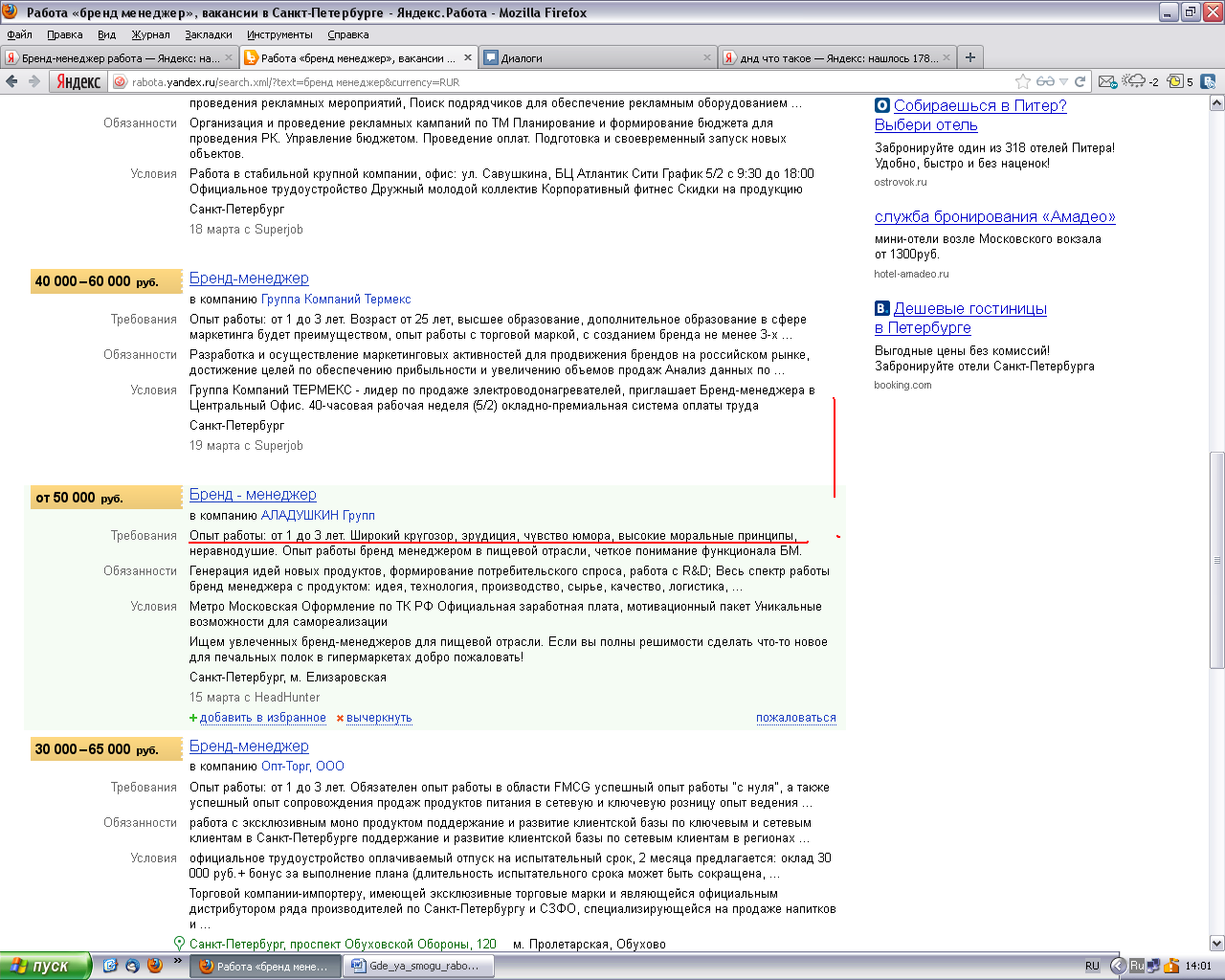Open the Yandex mail envelope icon
The image size is (1225, 980).
pyautogui.click(x=1107, y=81)
